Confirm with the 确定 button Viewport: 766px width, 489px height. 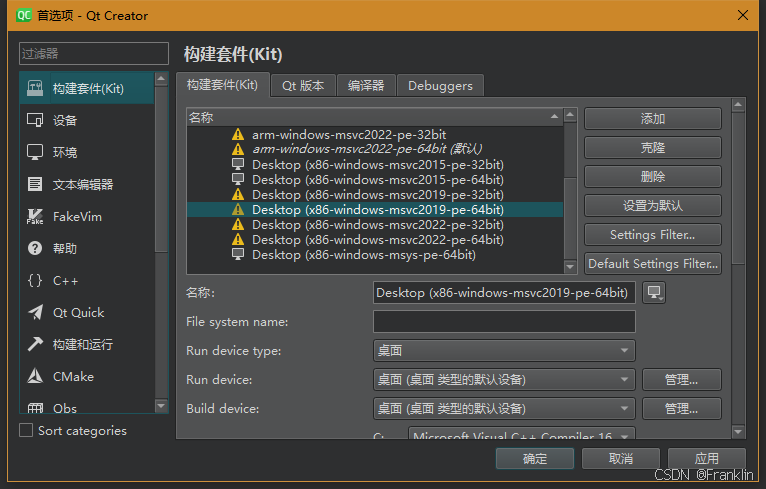pyautogui.click(x=535, y=459)
